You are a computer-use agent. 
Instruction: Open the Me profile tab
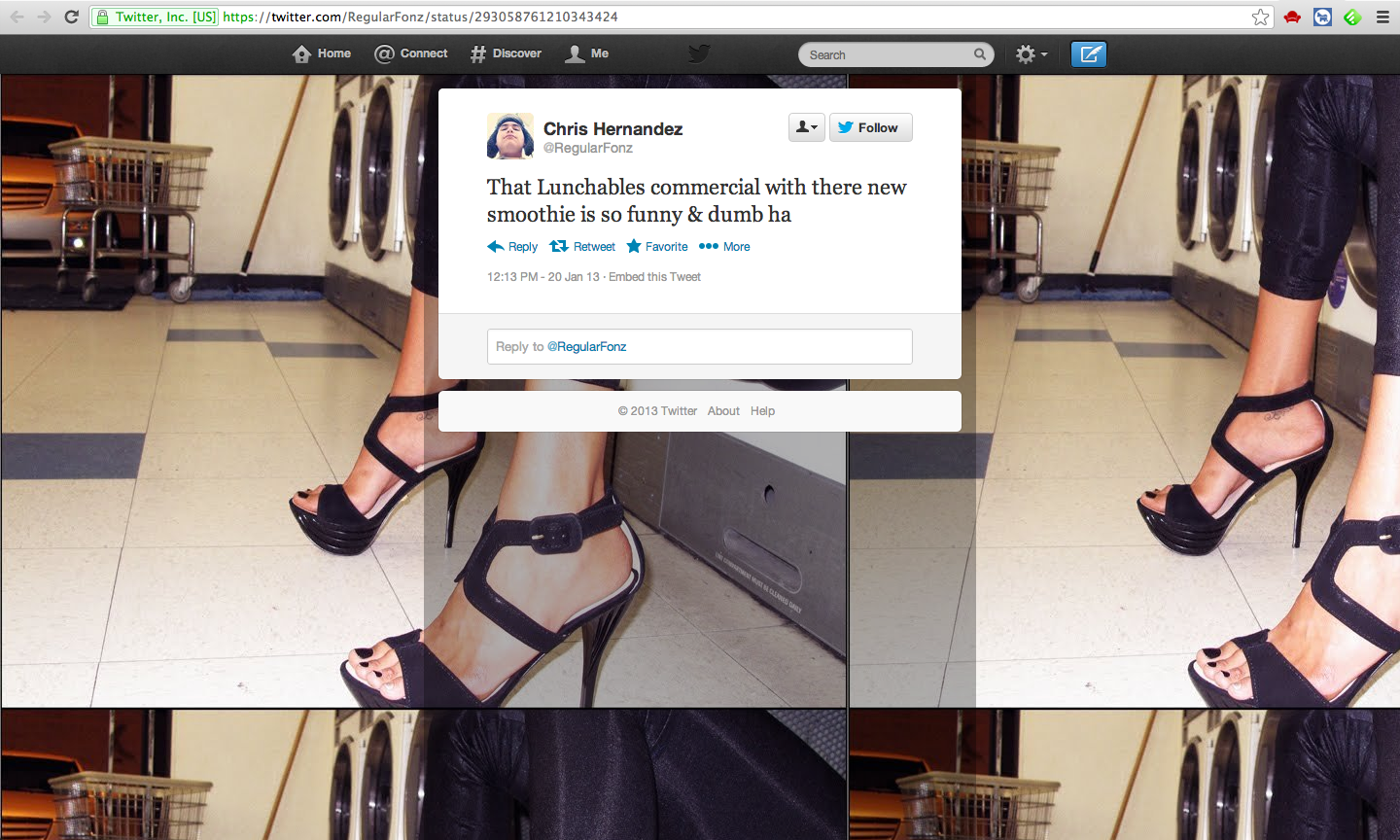coord(587,53)
